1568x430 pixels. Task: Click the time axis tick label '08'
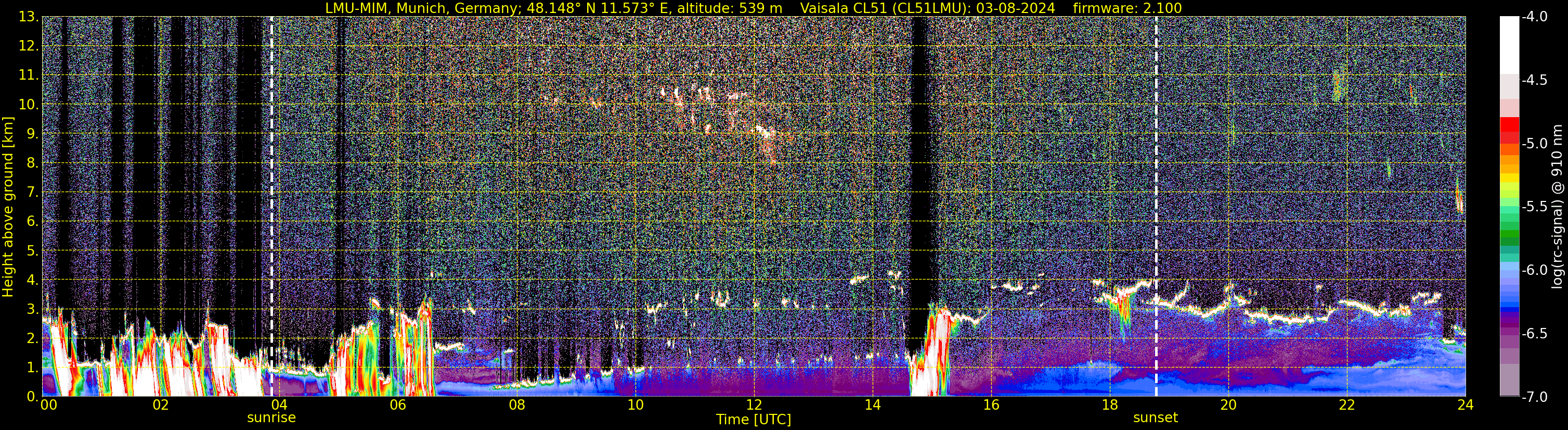pos(517,406)
